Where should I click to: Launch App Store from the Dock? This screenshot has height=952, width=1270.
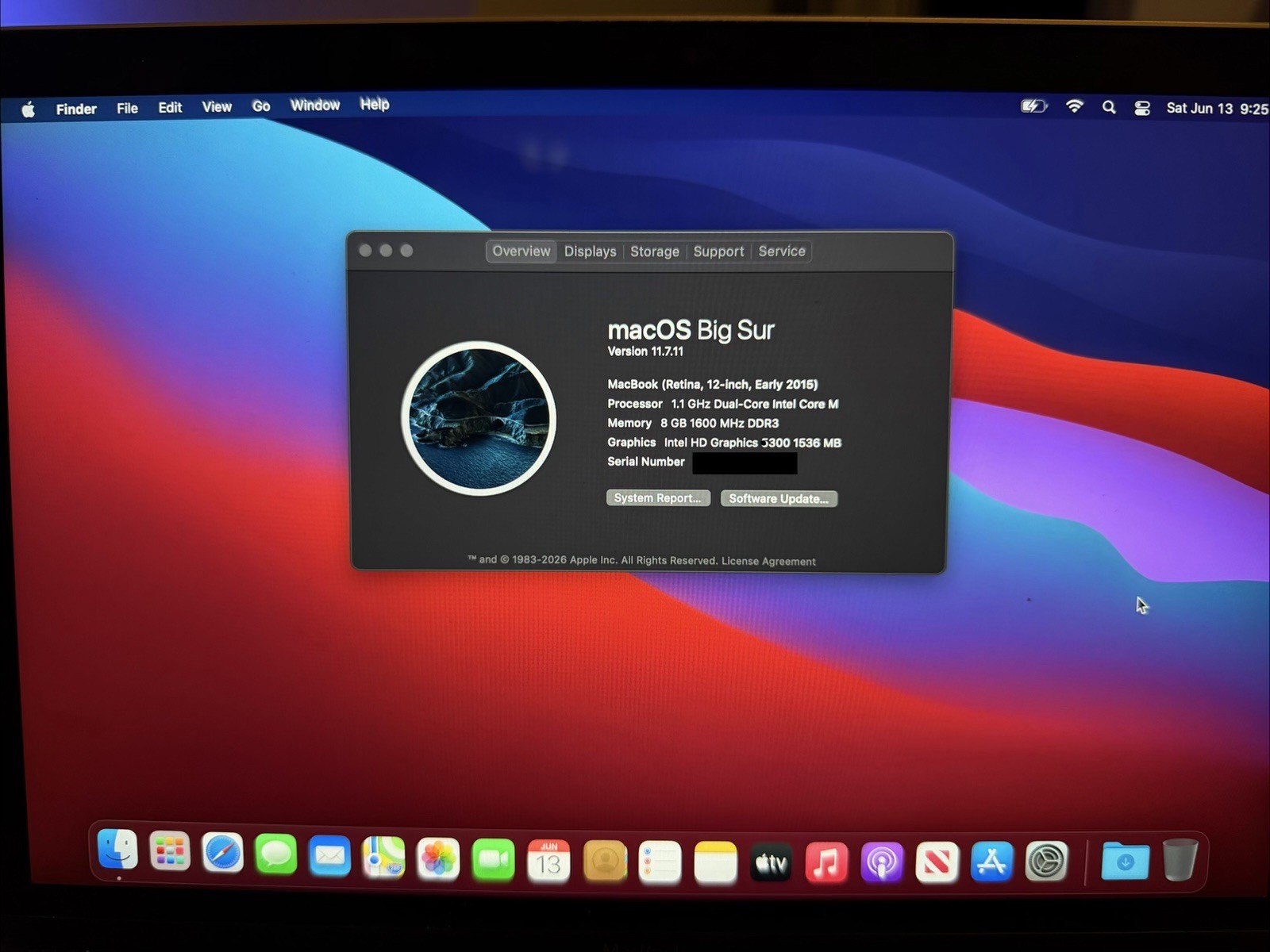pyautogui.click(x=992, y=862)
